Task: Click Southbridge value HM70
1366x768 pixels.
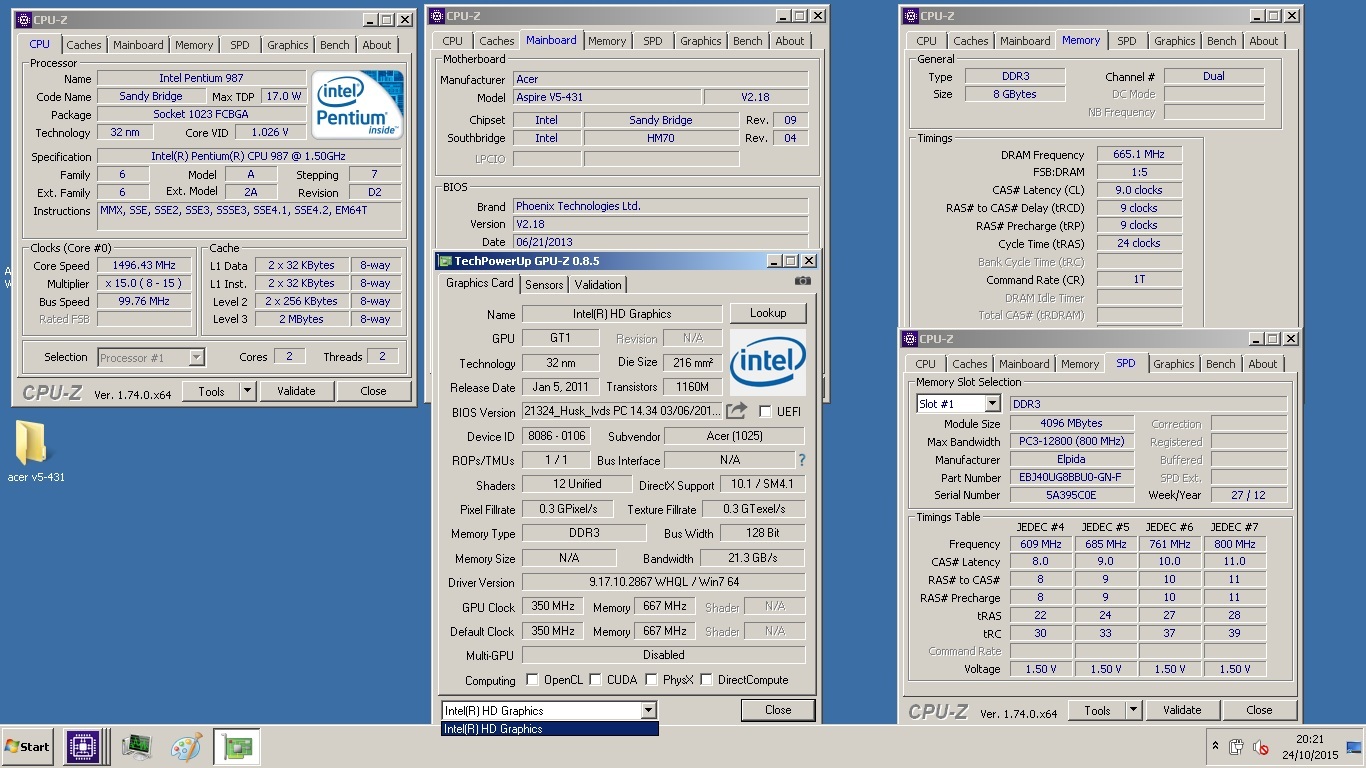Action: 660,138
